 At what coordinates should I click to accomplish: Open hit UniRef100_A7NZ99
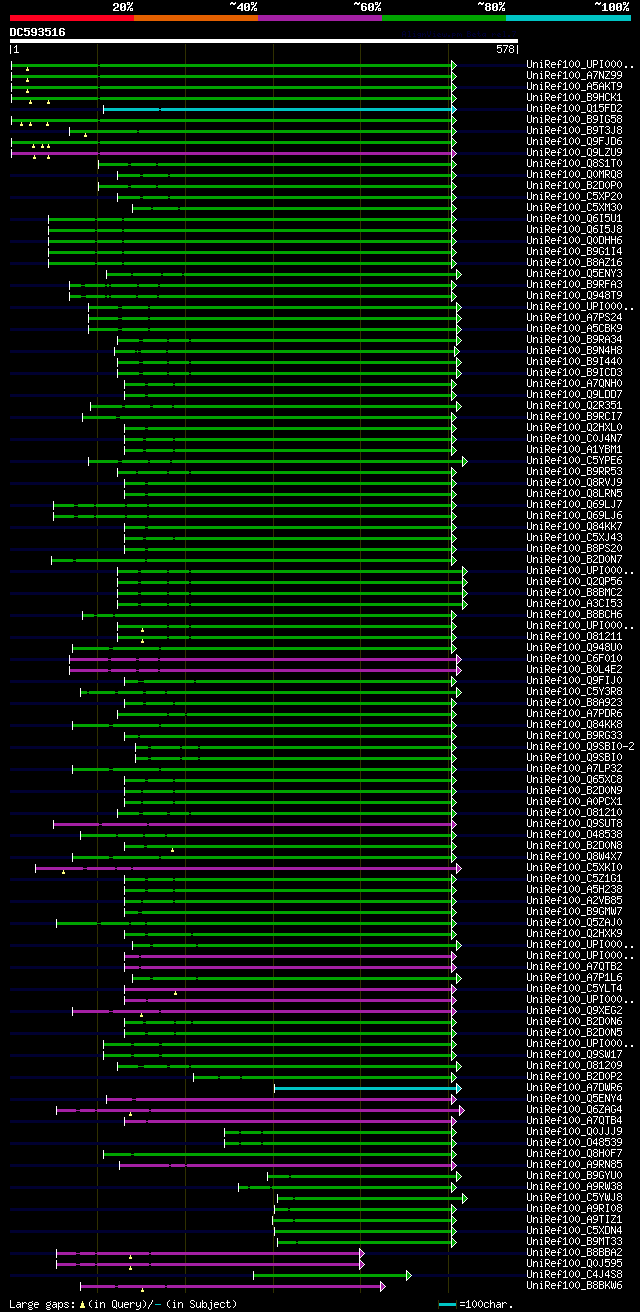[574, 76]
